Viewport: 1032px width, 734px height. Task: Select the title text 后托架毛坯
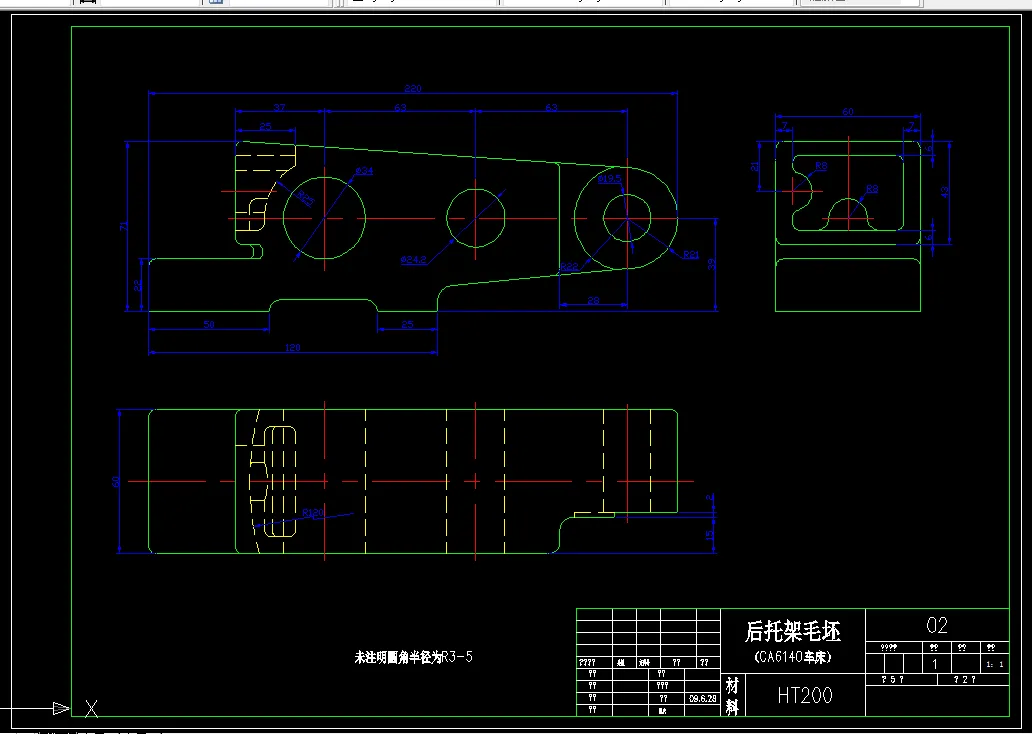[x=792, y=631]
